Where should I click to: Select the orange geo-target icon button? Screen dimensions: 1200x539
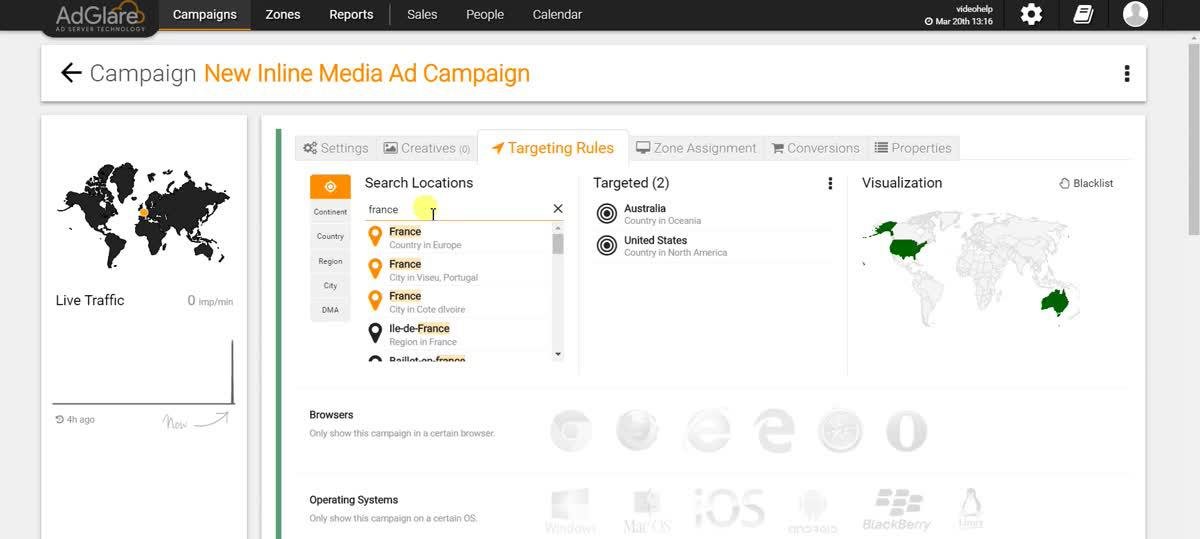330,187
